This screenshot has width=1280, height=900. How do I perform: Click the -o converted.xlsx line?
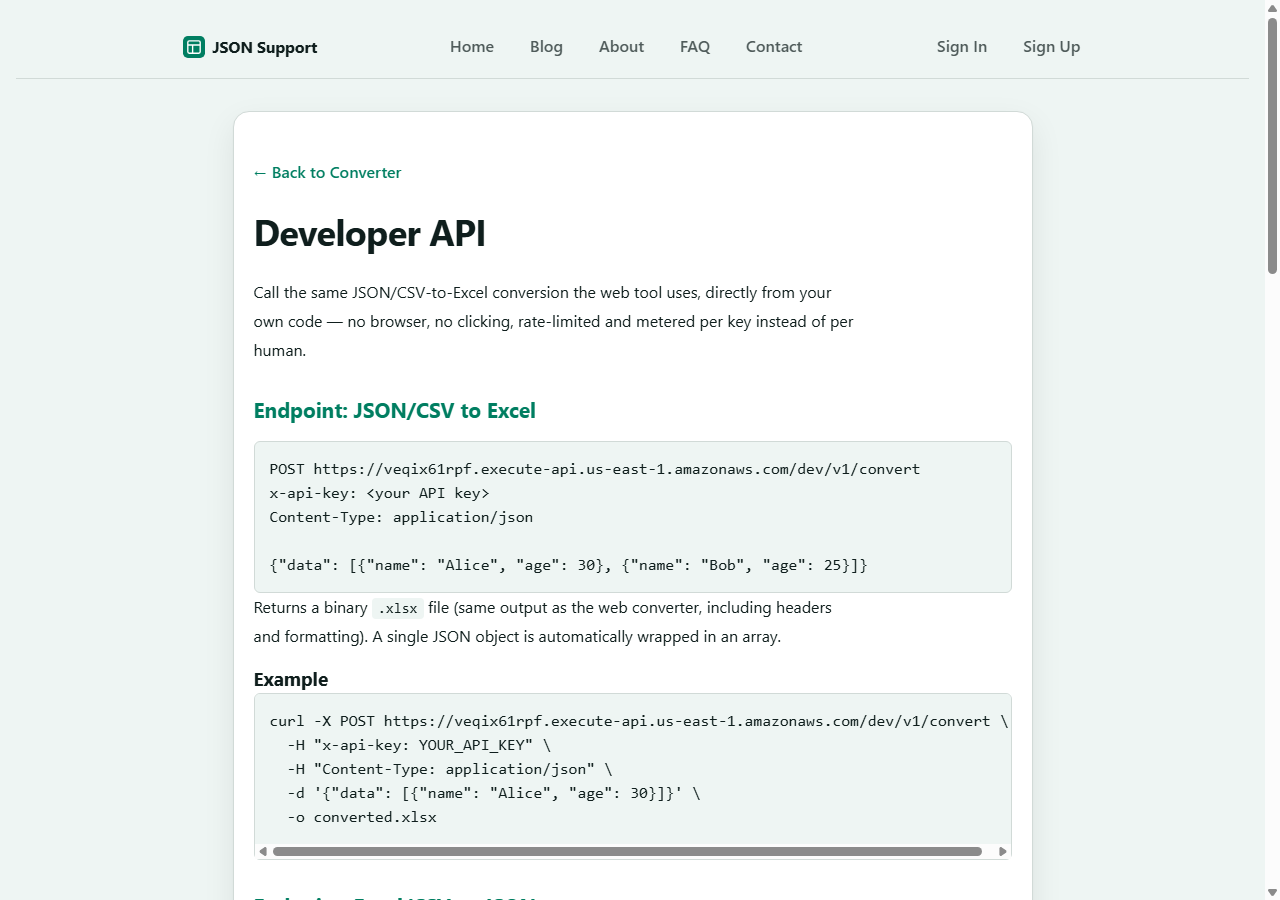pos(362,817)
